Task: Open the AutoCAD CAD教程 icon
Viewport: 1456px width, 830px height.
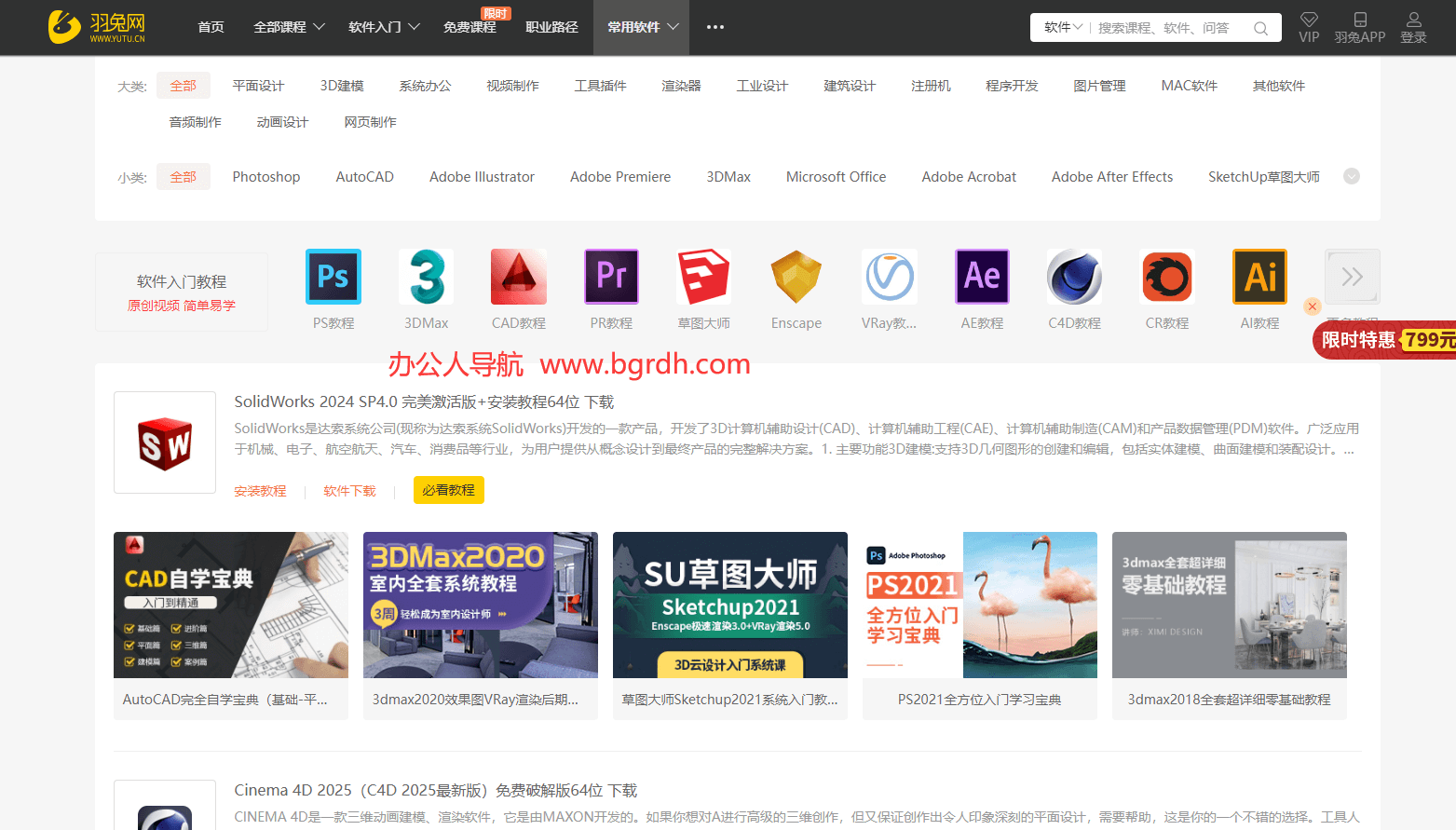Action: 518,277
